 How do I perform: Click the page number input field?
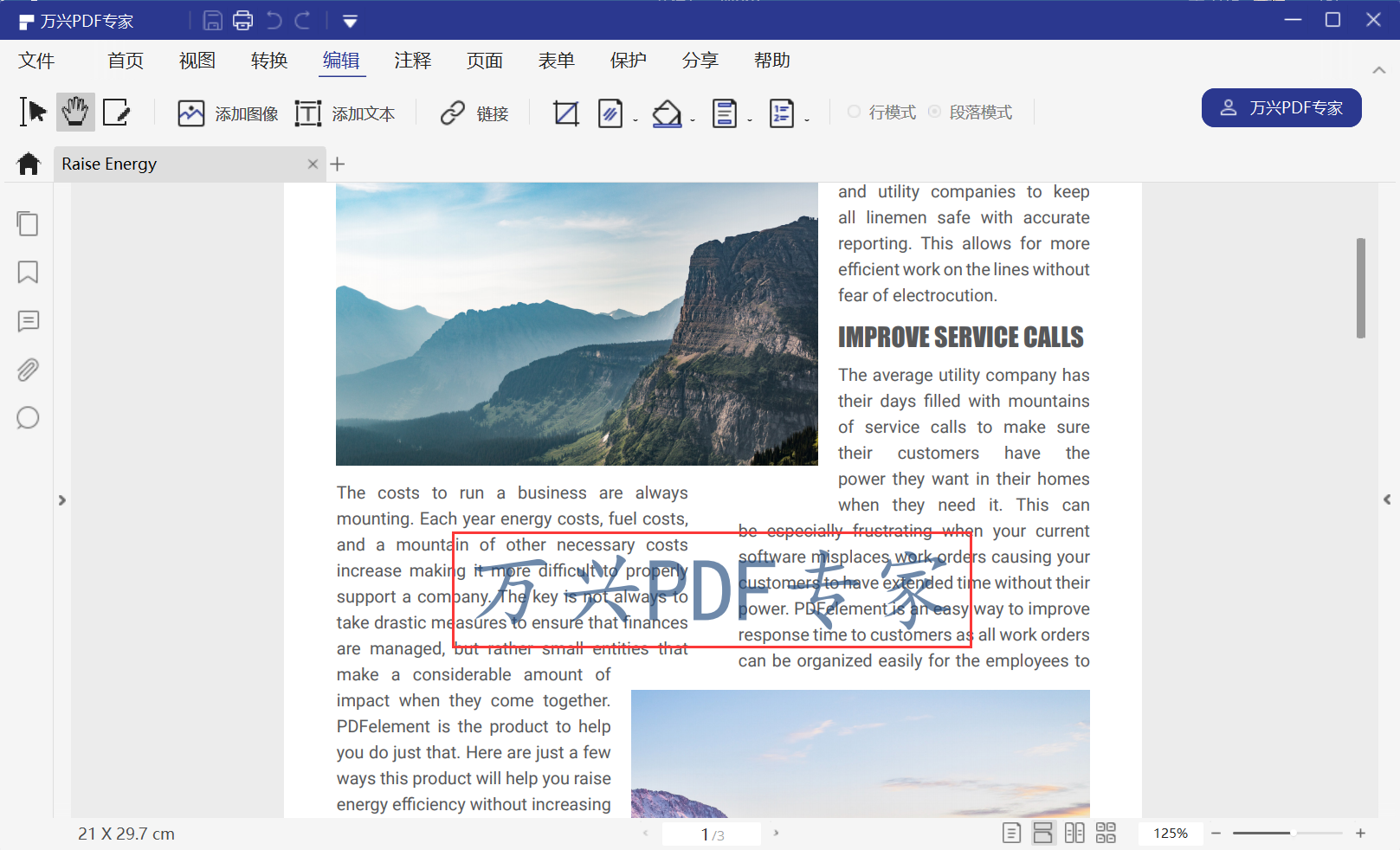(712, 834)
